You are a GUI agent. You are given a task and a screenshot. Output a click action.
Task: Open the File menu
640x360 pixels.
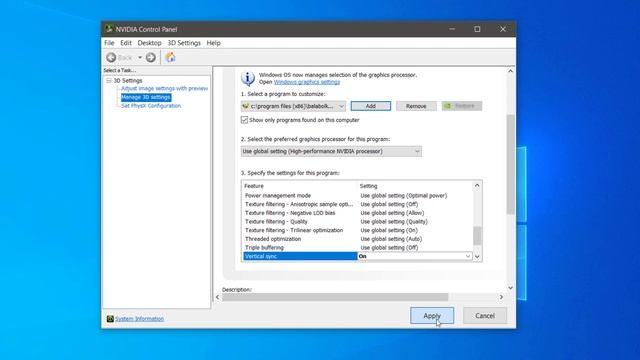pos(109,43)
